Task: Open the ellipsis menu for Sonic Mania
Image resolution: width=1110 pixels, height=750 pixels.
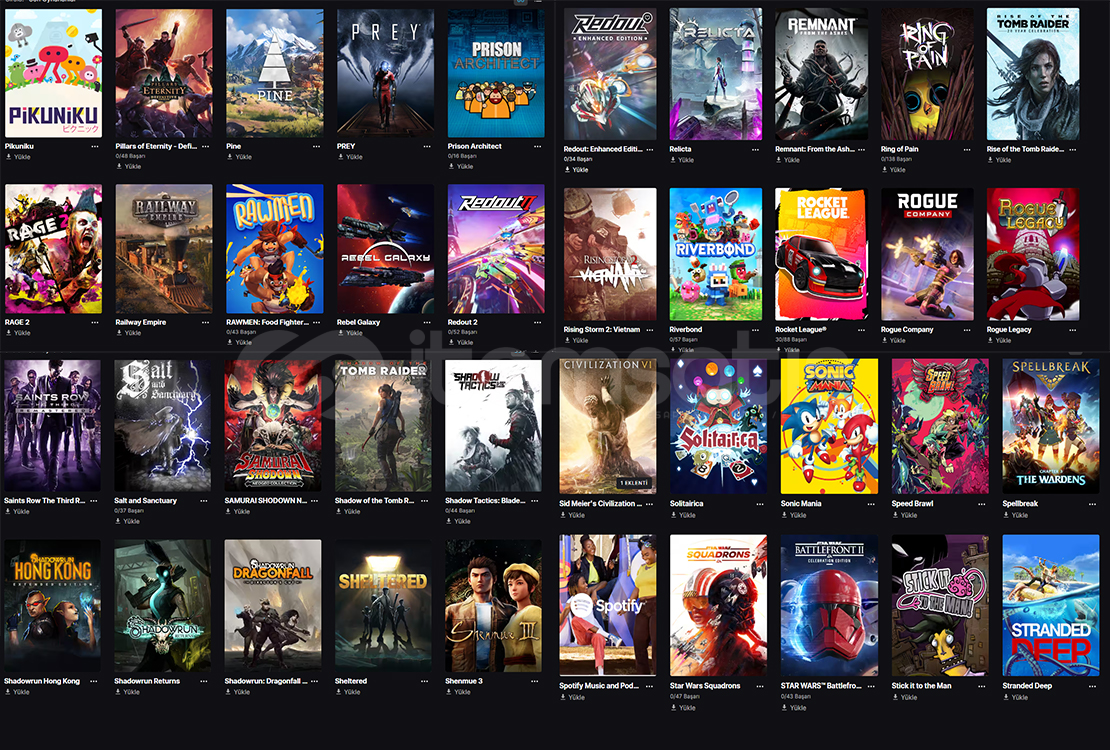Action: coord(871,504)
